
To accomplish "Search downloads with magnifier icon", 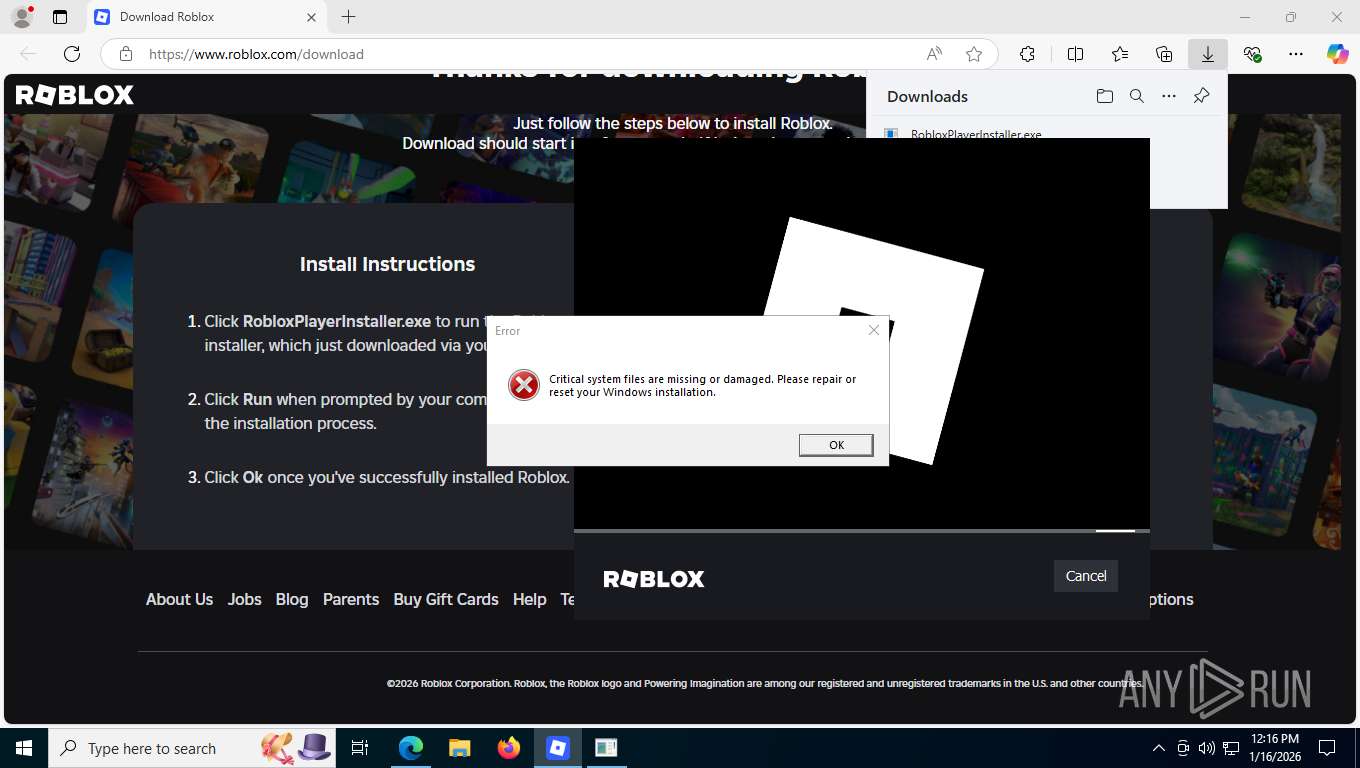I will tap(1137, 96).
